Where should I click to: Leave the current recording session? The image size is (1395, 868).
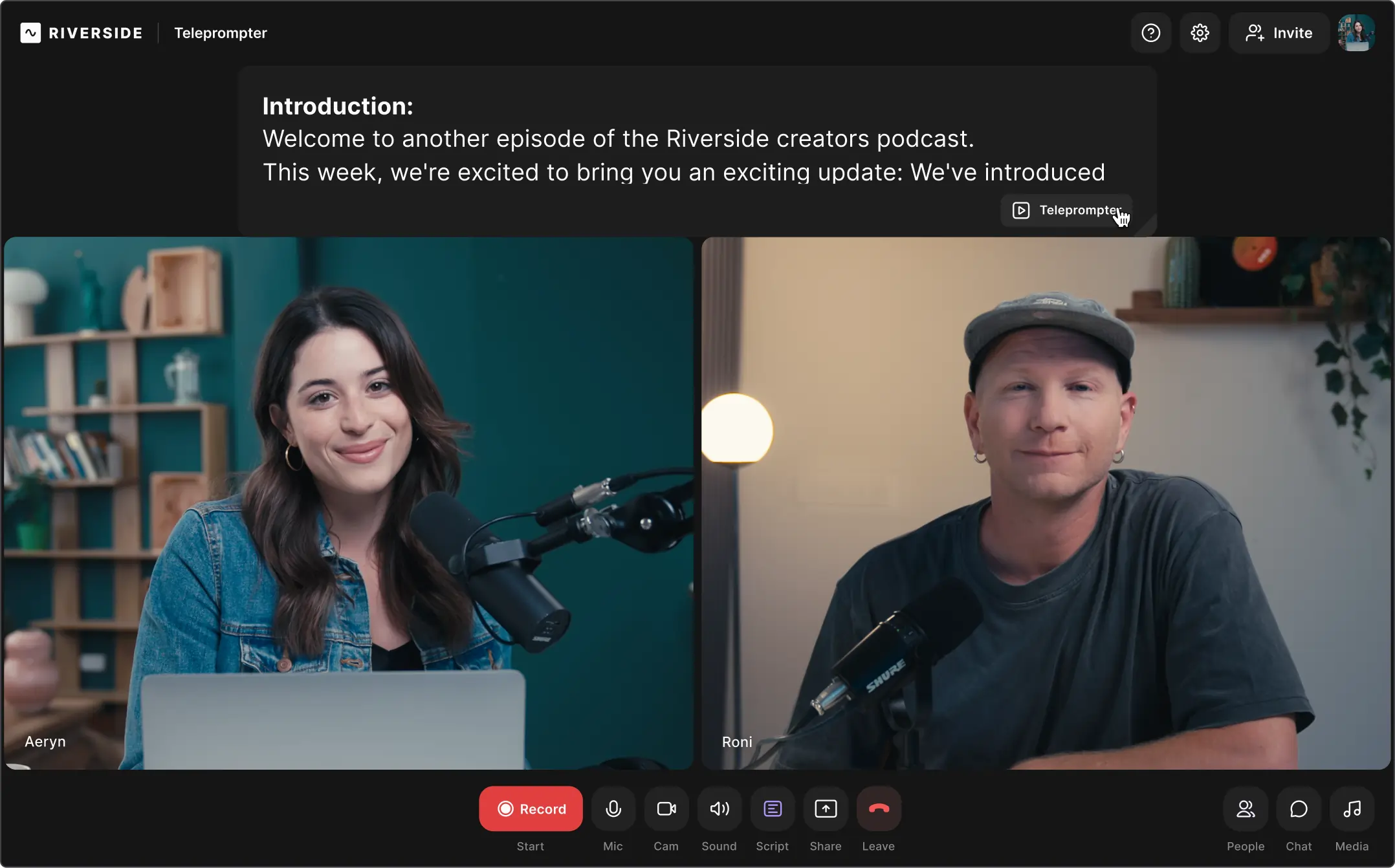point(878,808)
